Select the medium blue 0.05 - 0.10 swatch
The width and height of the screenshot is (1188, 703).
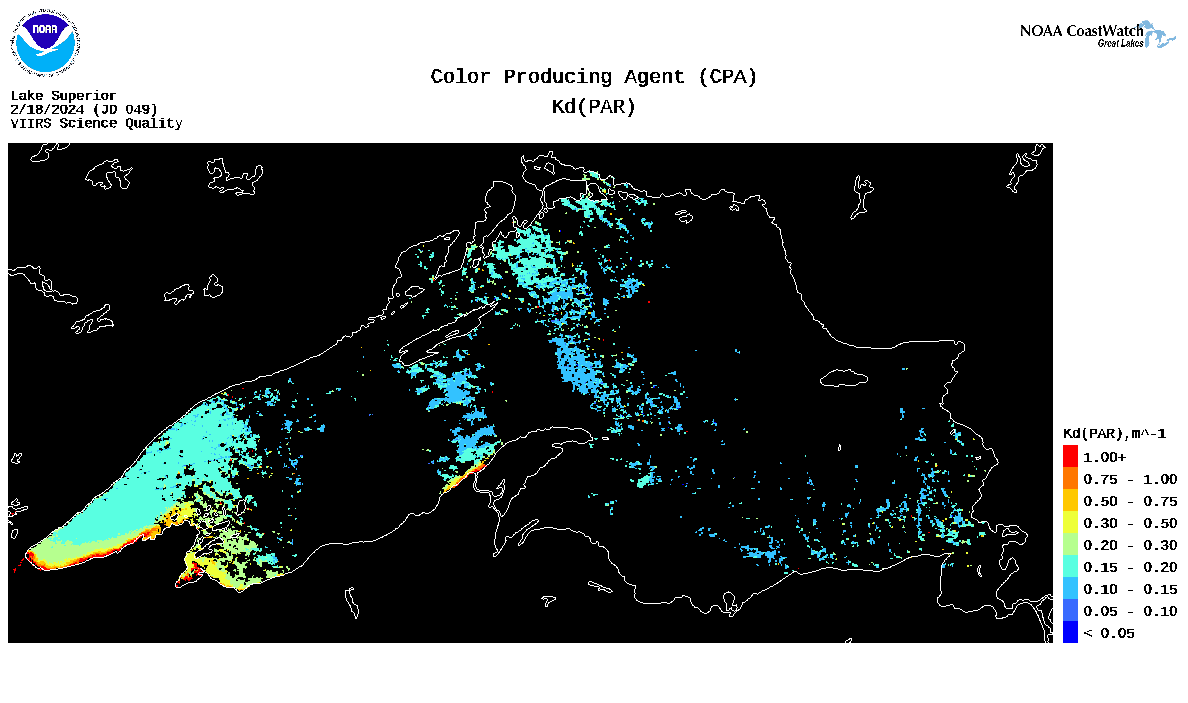click(1070, 611)
